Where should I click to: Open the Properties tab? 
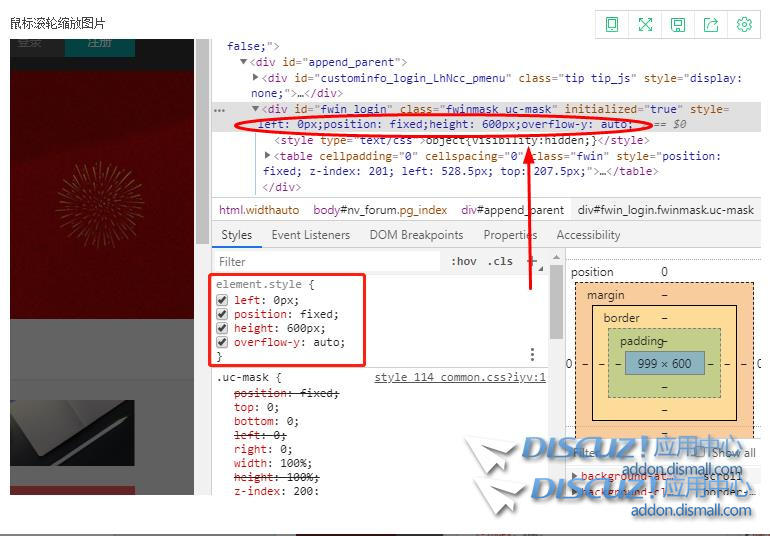(x=510, y=235)
